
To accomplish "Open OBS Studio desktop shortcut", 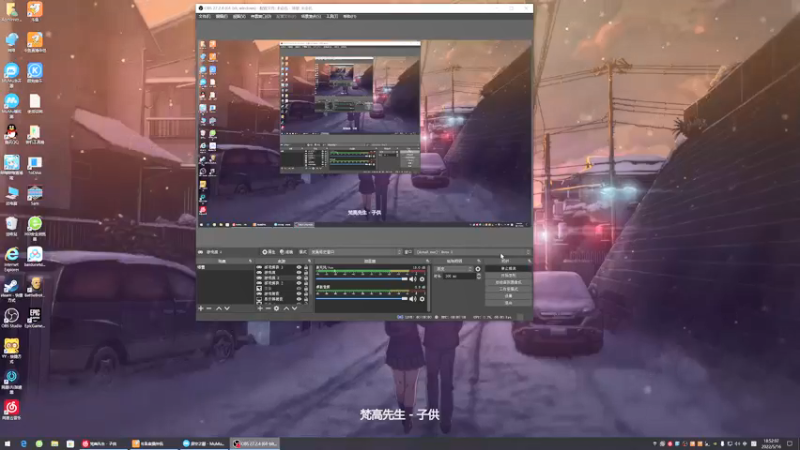I will point(11,318).
